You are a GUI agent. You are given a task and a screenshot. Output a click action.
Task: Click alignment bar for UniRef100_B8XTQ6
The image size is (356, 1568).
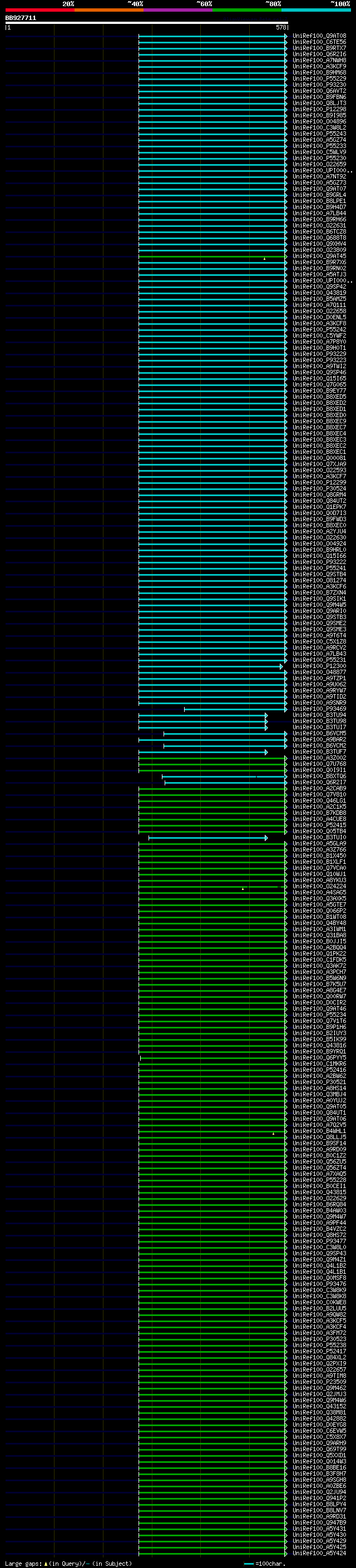click(x=225, y=776)
